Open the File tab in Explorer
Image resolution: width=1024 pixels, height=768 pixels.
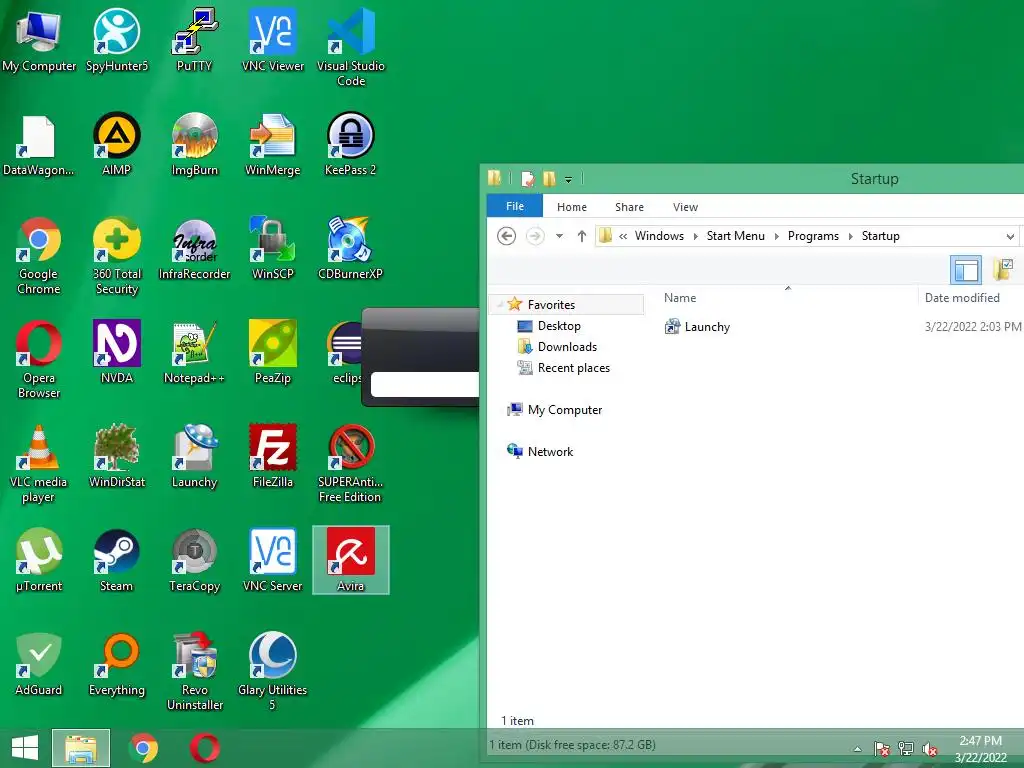(x=515, y=206)
